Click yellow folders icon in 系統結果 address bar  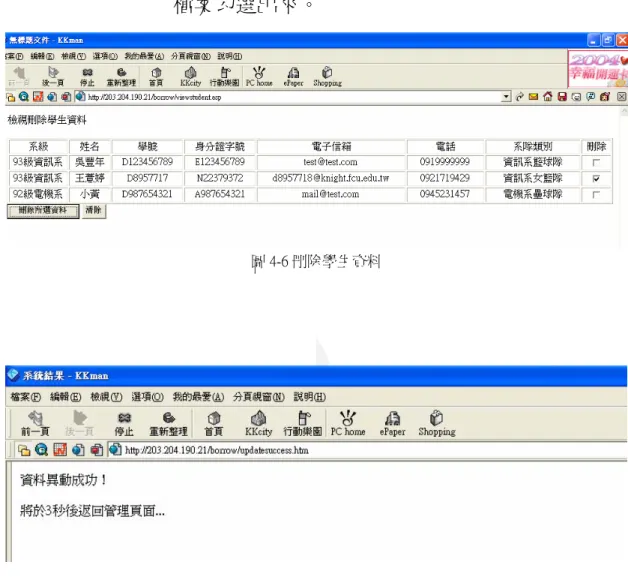[x=24, y=450]
